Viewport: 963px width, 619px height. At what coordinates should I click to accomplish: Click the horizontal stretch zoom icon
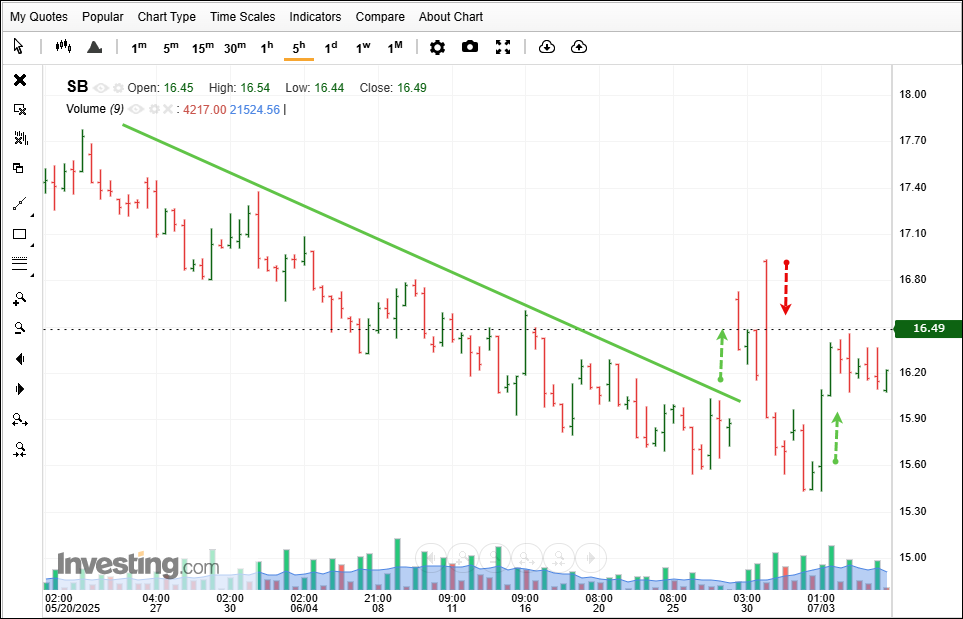coord(20,420)
